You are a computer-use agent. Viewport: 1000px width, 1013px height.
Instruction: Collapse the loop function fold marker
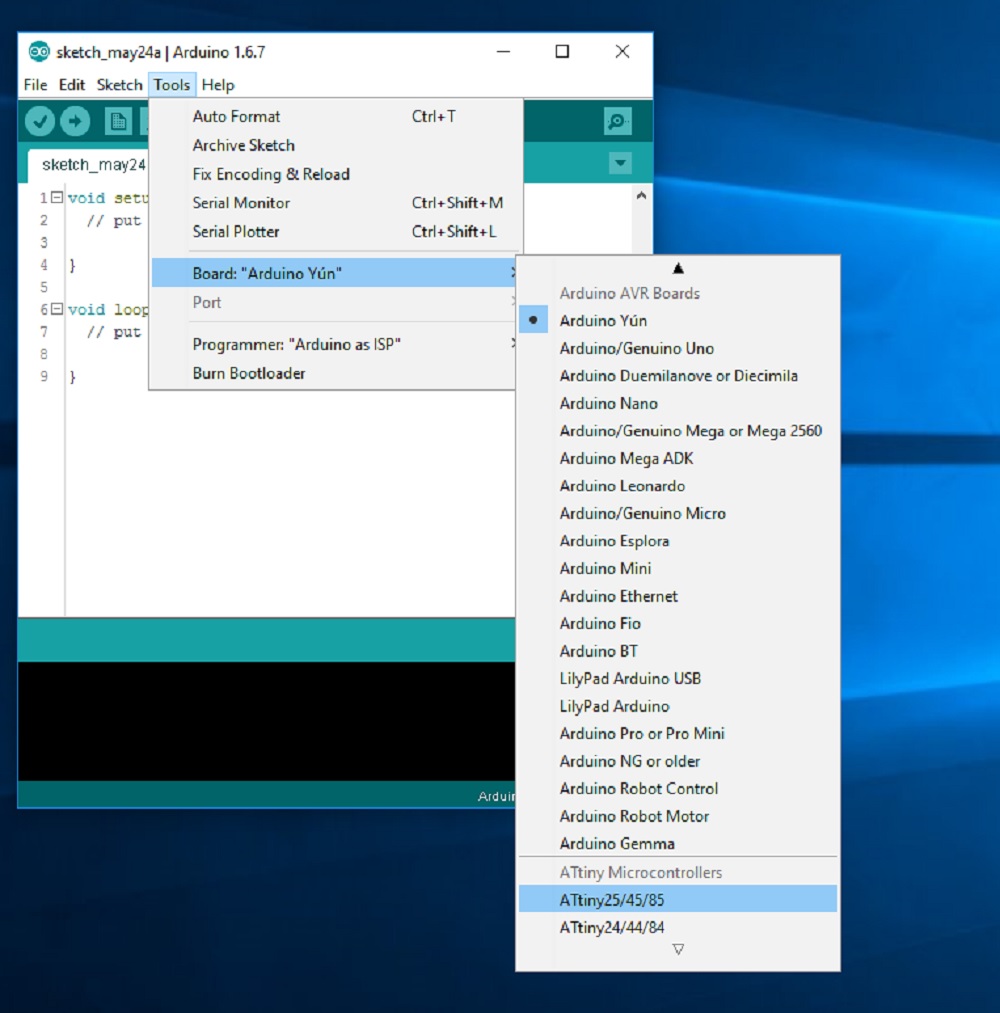click(57, 309)
